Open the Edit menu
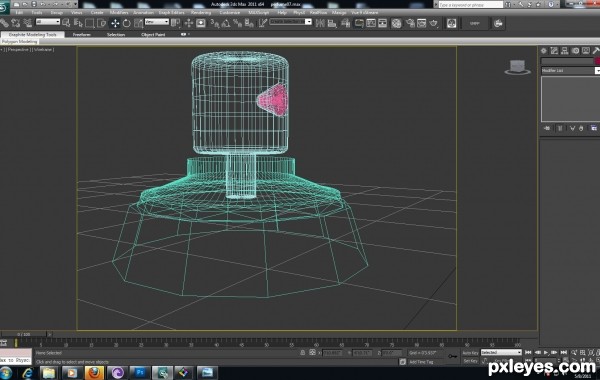The image size is (600, 380). [19, 13]
